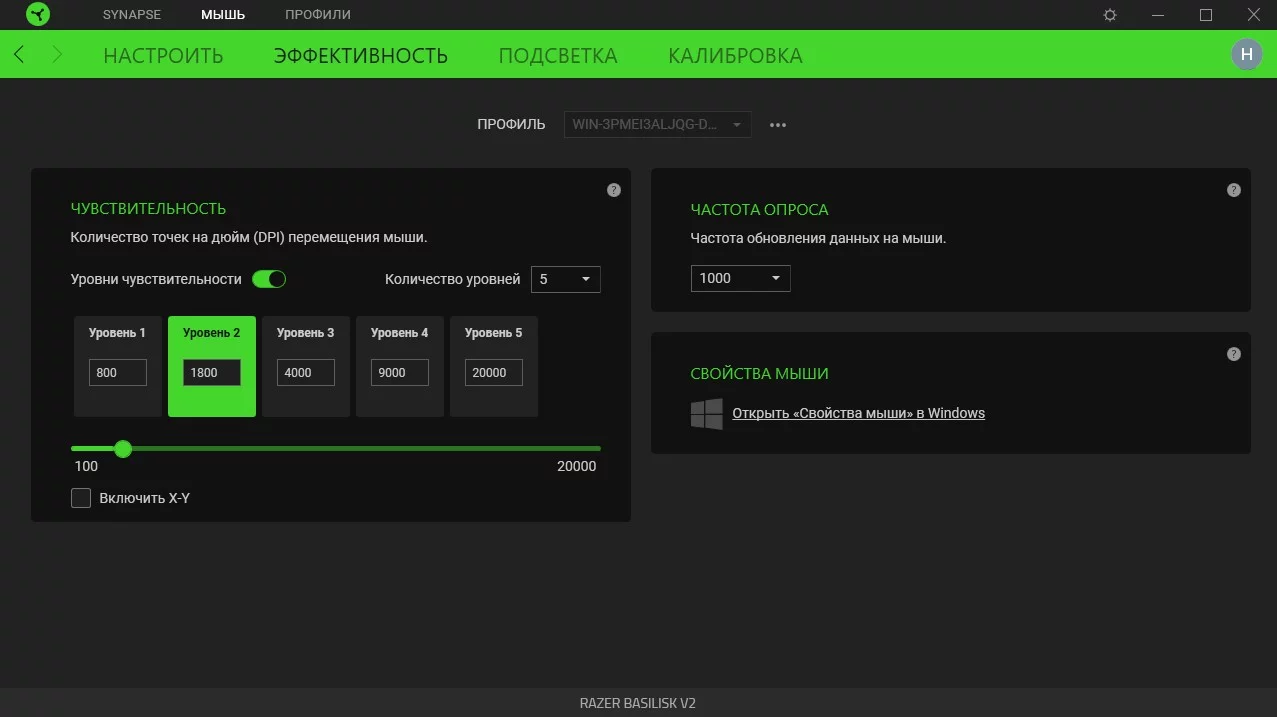Open settings via the gear icon
The image size is (1277, 717).
[1110, 15]
